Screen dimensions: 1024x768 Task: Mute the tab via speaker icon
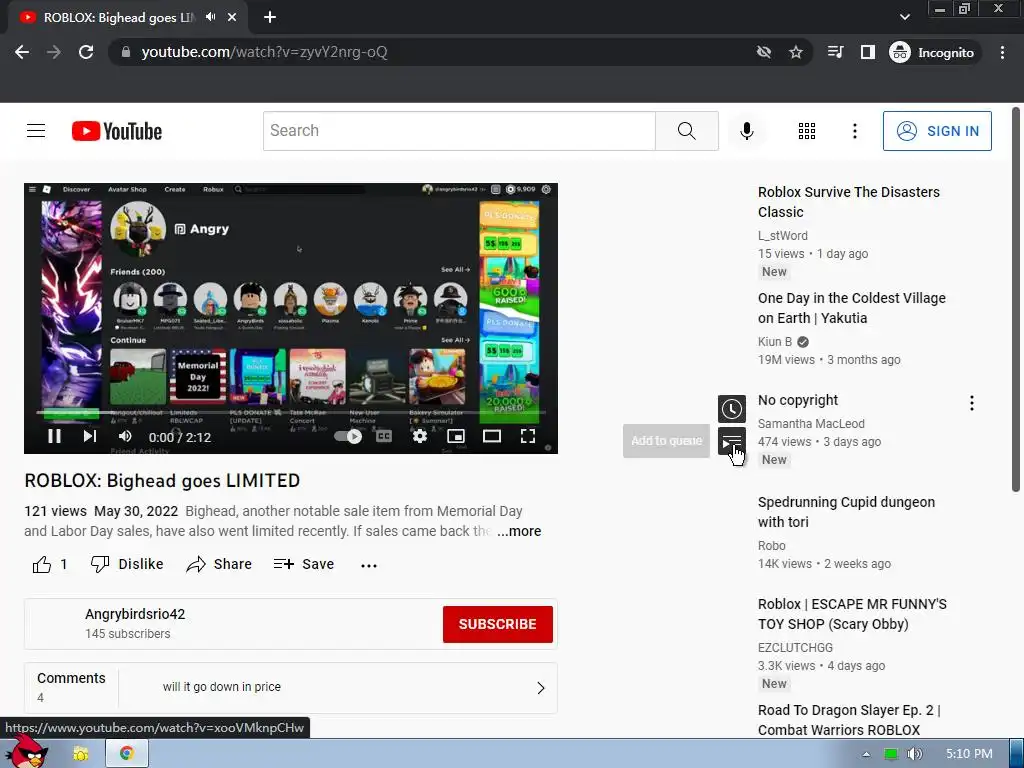(210, 17)
